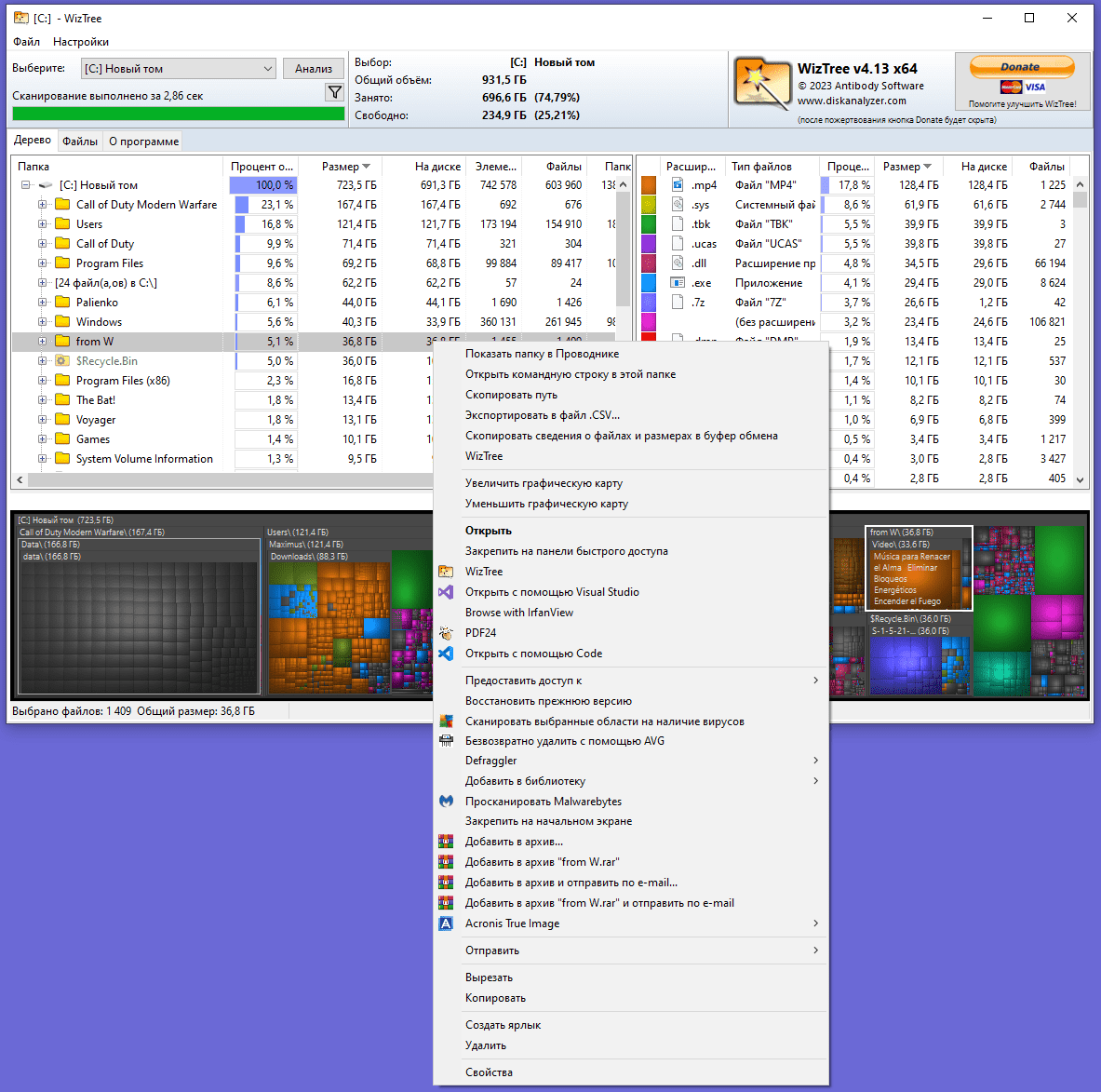Click the orange color swatch for .mp4

click(x=649, y=185)
